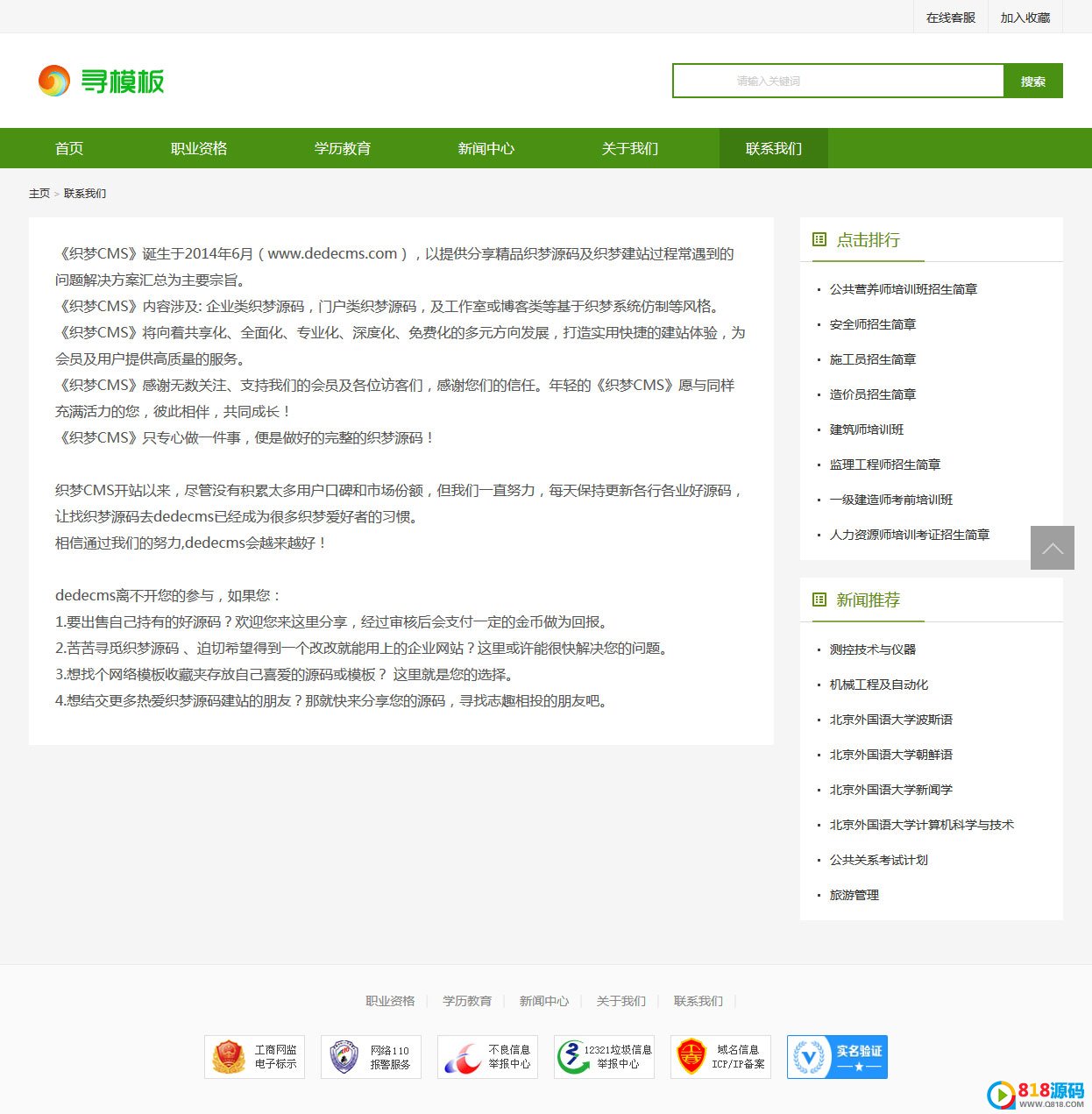Open 施工员招生简章 article

[873, 359]
